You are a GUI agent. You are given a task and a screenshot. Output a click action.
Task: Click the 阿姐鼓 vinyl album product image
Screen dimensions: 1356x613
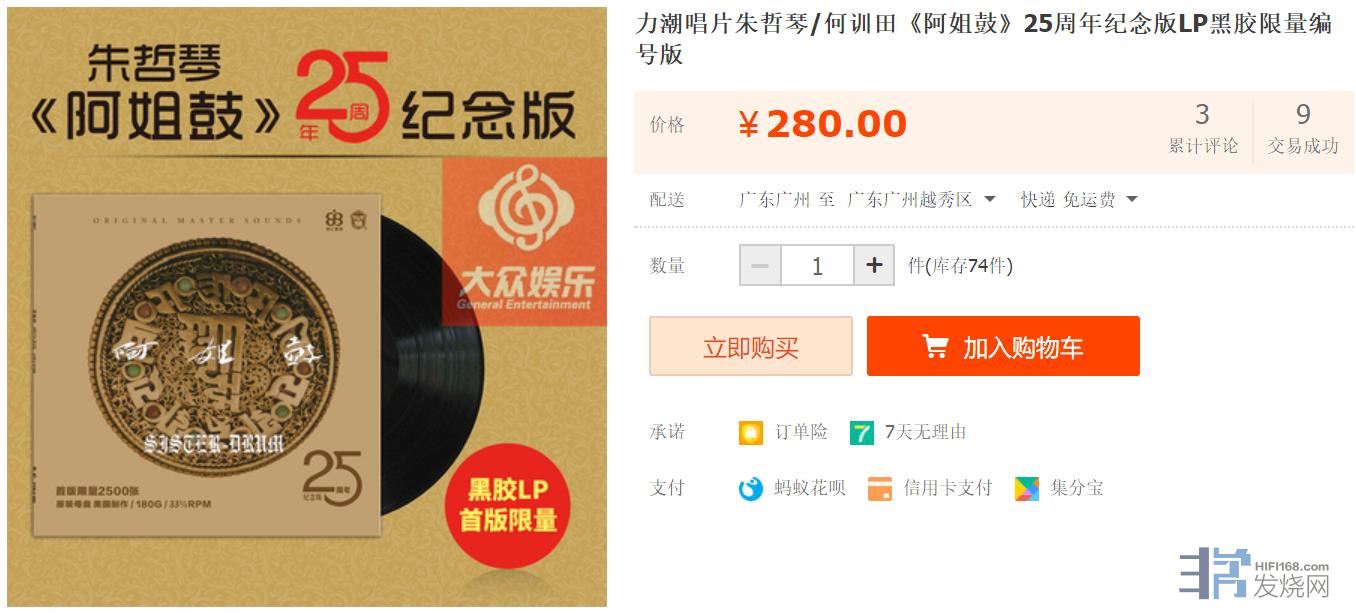click(307, 307)
